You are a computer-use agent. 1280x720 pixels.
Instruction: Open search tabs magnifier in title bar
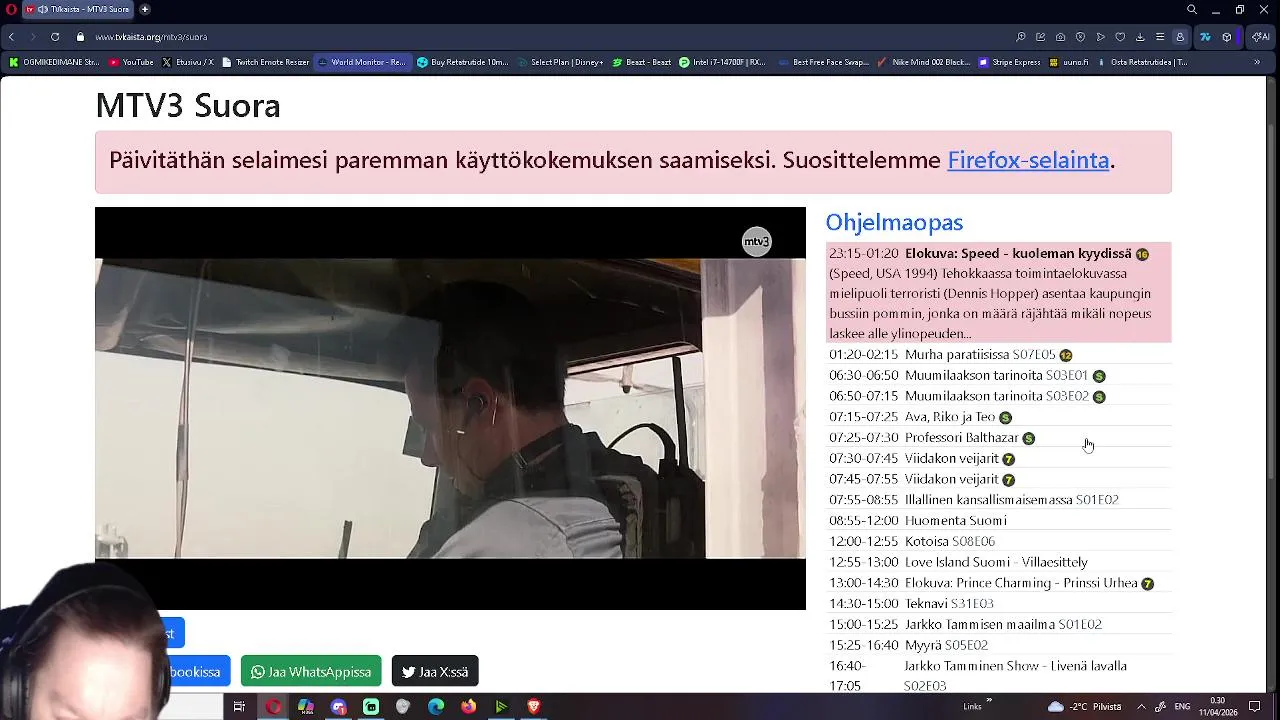click(1192, 9)
